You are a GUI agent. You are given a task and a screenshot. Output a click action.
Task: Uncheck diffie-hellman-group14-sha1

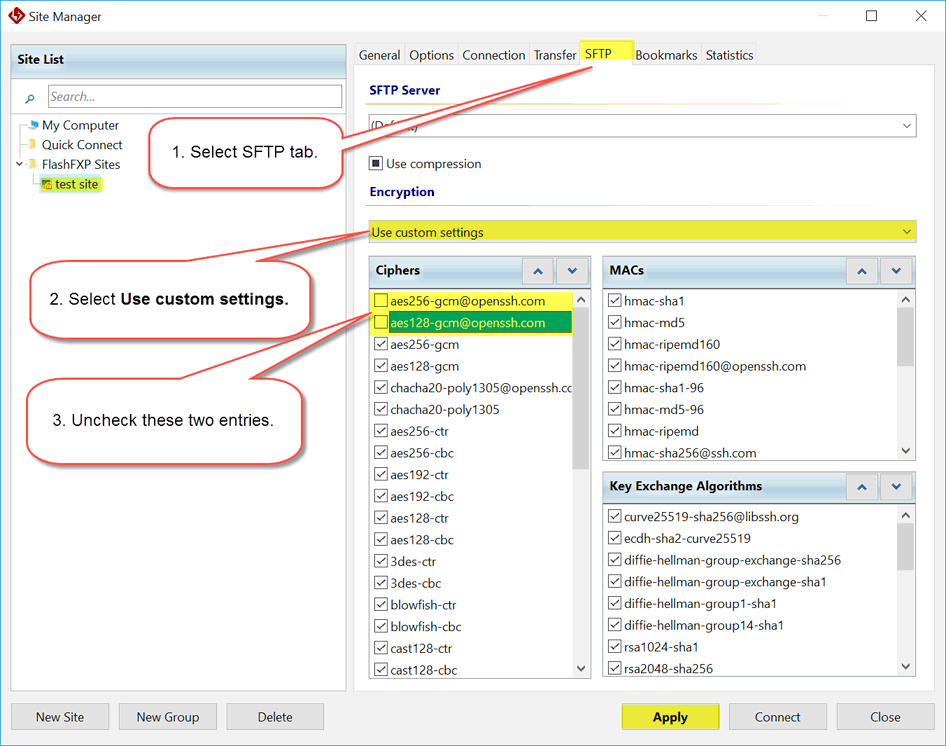click(x=615, y=625)
